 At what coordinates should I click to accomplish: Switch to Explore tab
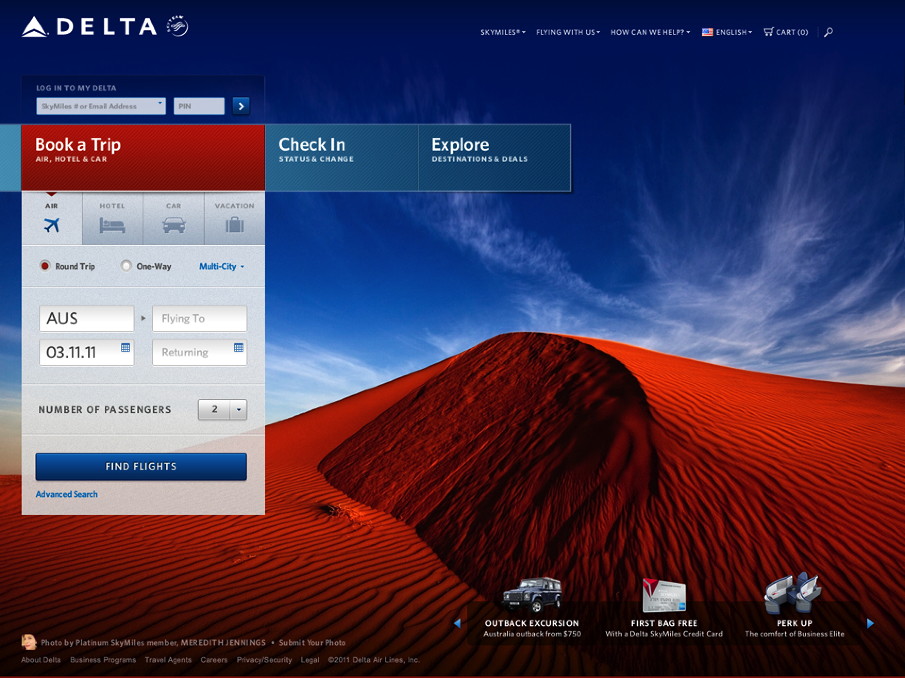click(495, 157)
